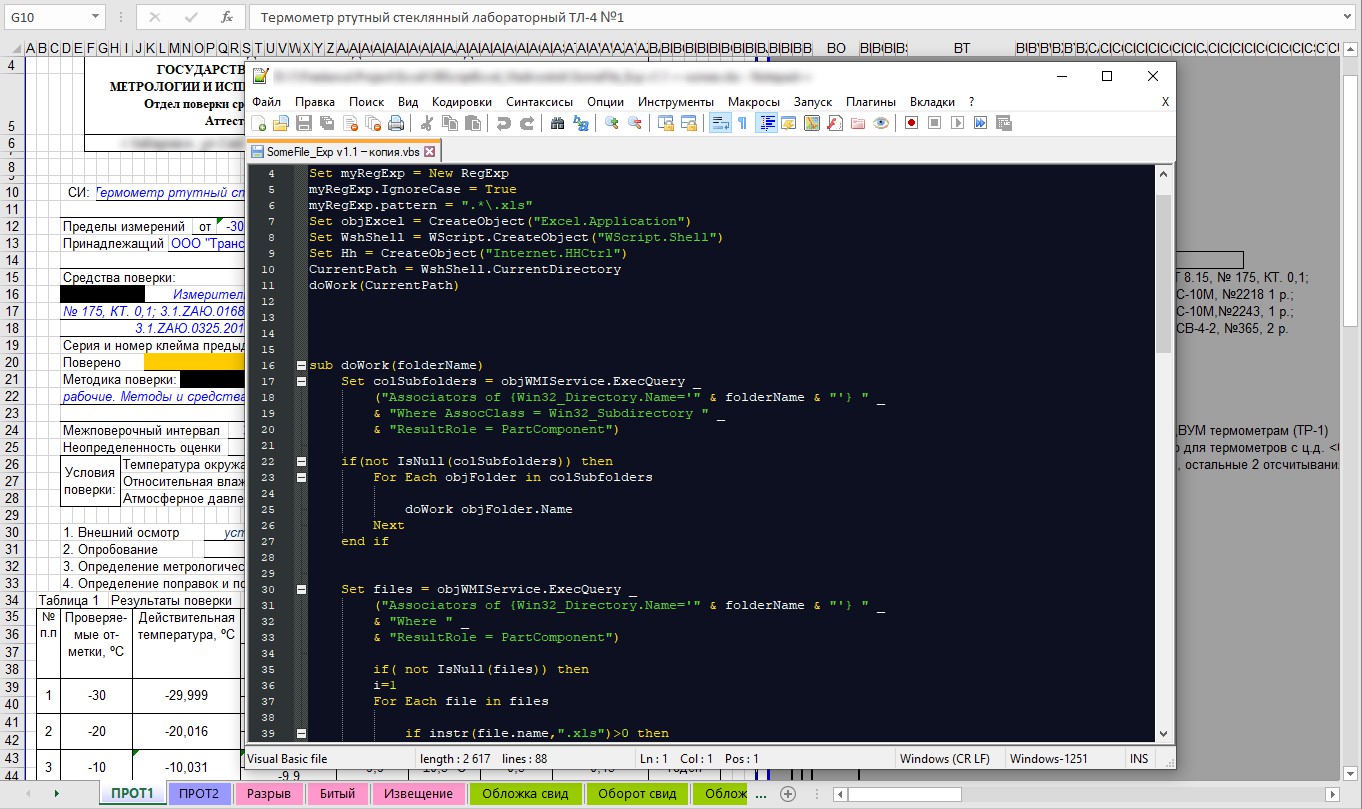Undo the last edit in Notepad++

(x=503, y=123)
